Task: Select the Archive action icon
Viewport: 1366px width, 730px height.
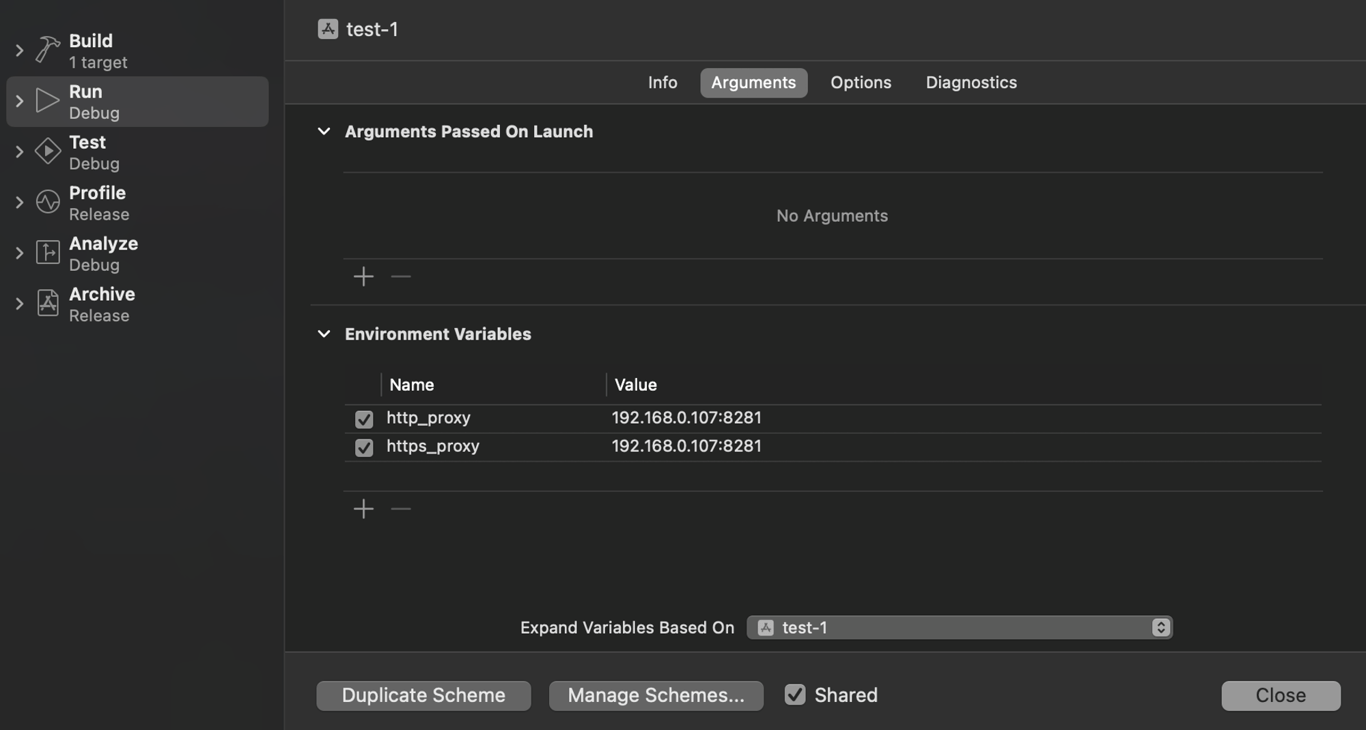Action: tap(47, 303)
